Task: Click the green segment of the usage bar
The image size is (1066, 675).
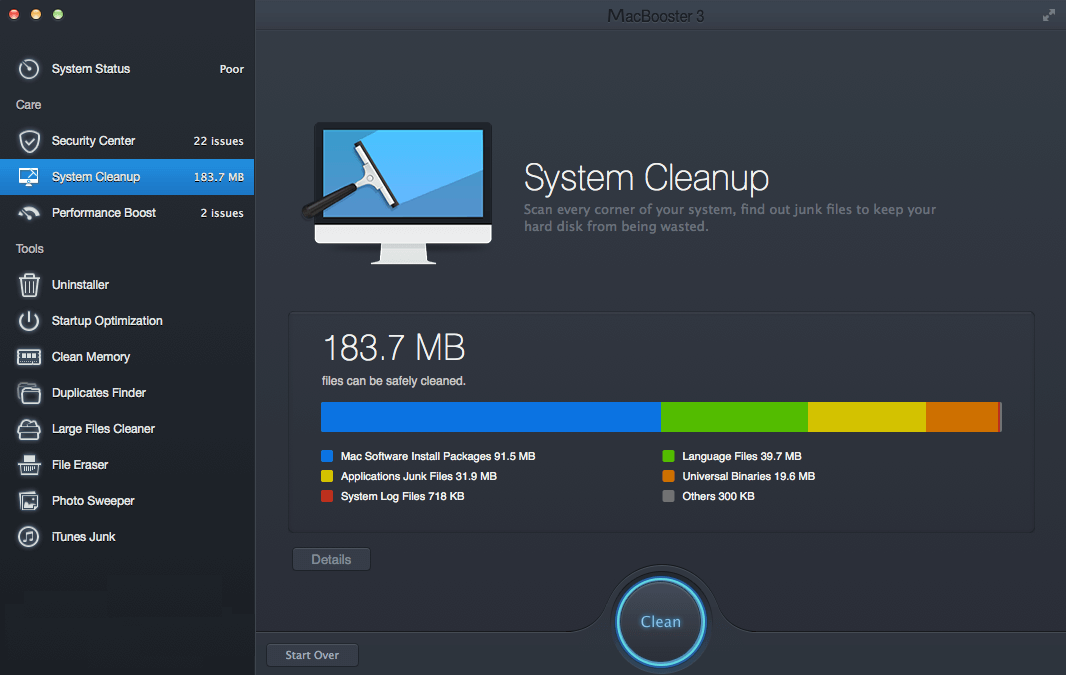Action: pos(734,417)
